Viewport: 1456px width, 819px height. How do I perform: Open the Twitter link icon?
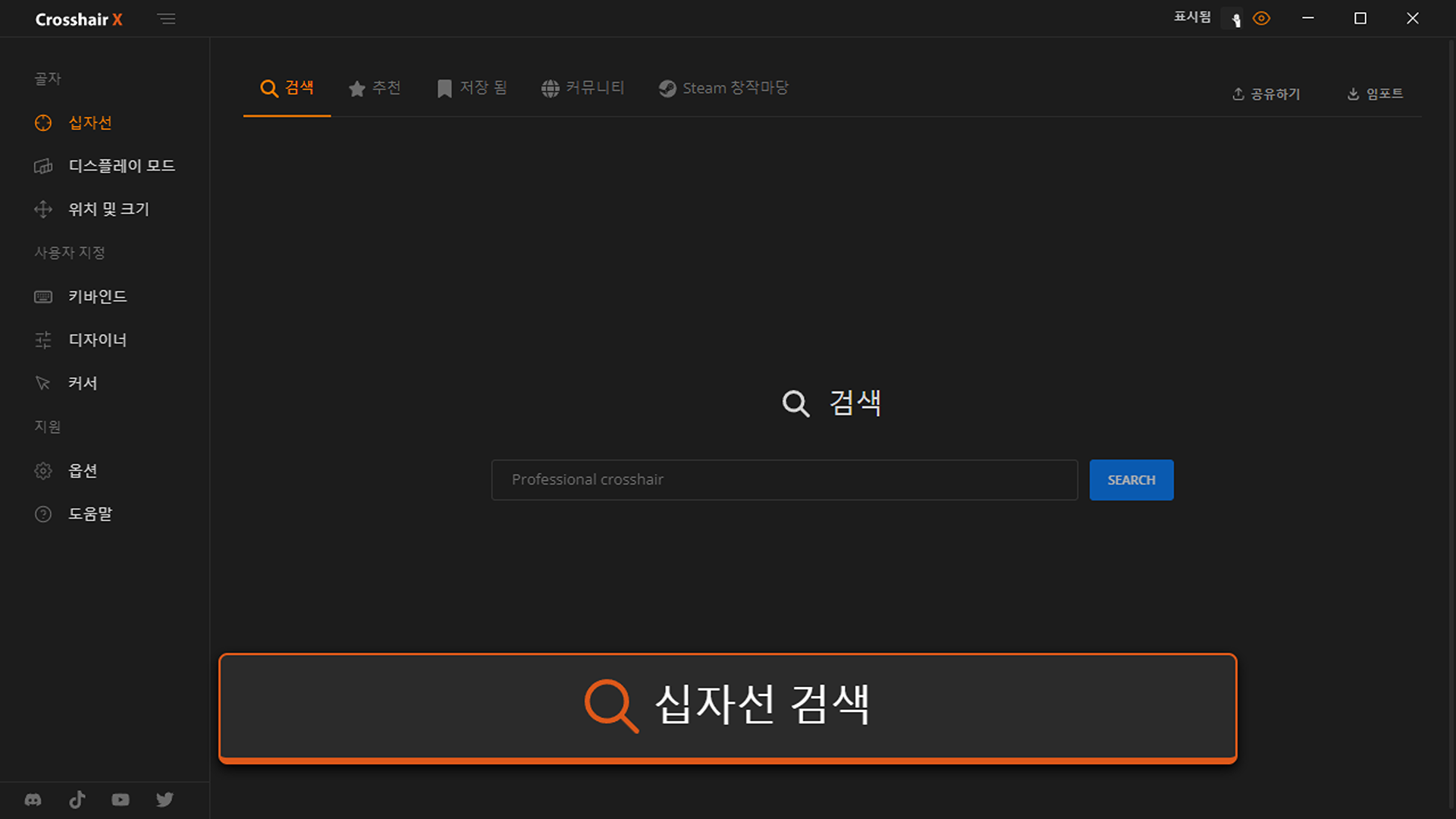coord(165,800)
